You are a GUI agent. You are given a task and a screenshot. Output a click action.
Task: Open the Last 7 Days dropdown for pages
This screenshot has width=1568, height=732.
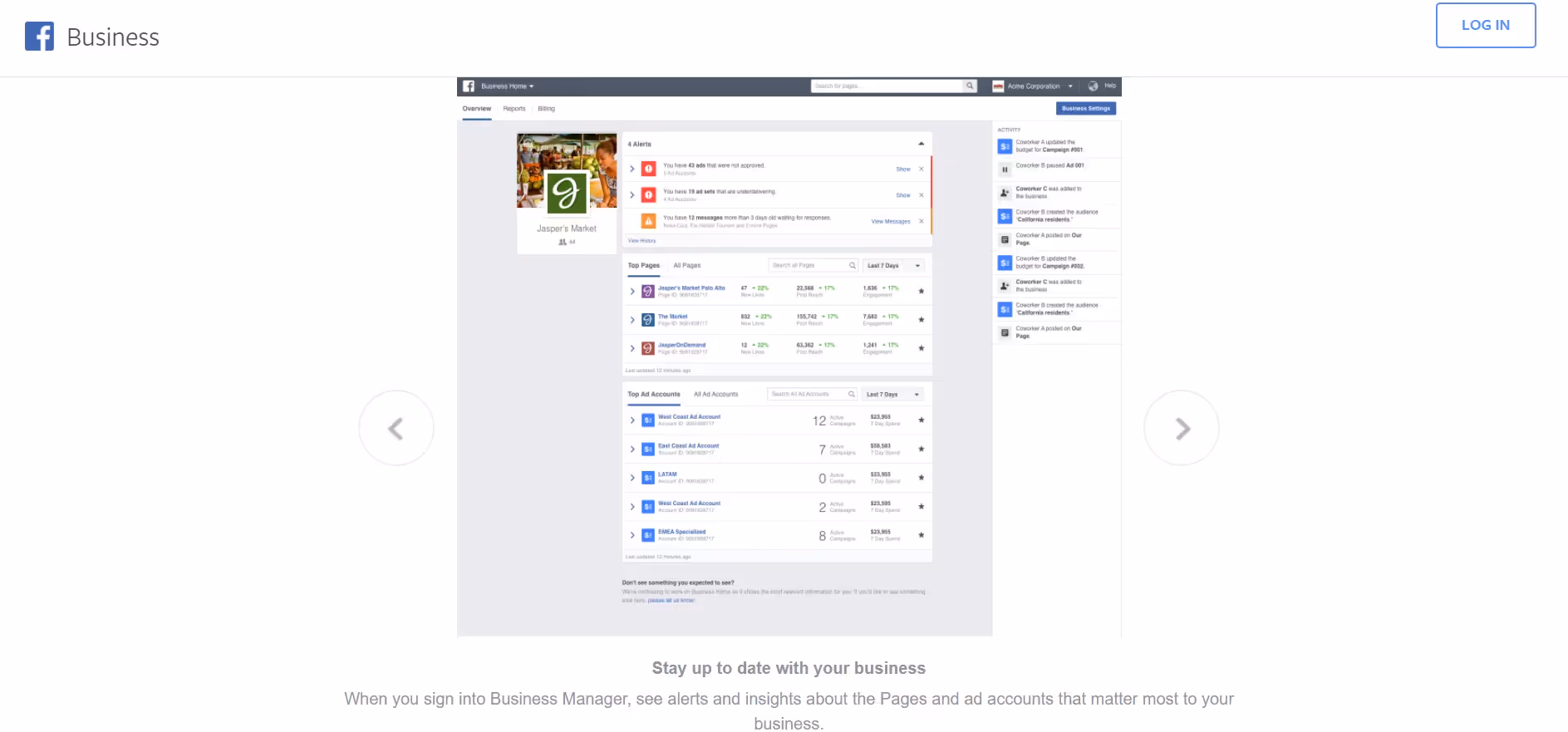click(894, 266)
